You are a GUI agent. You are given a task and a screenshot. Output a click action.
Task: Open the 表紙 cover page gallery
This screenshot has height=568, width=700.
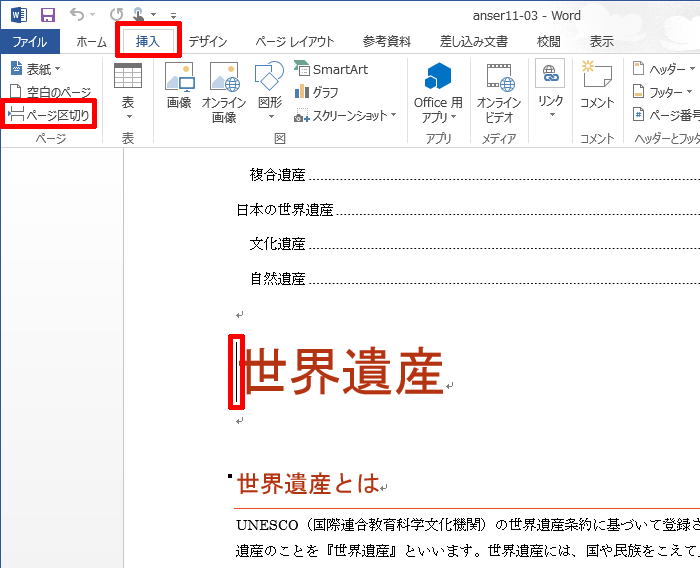[35, 69]
